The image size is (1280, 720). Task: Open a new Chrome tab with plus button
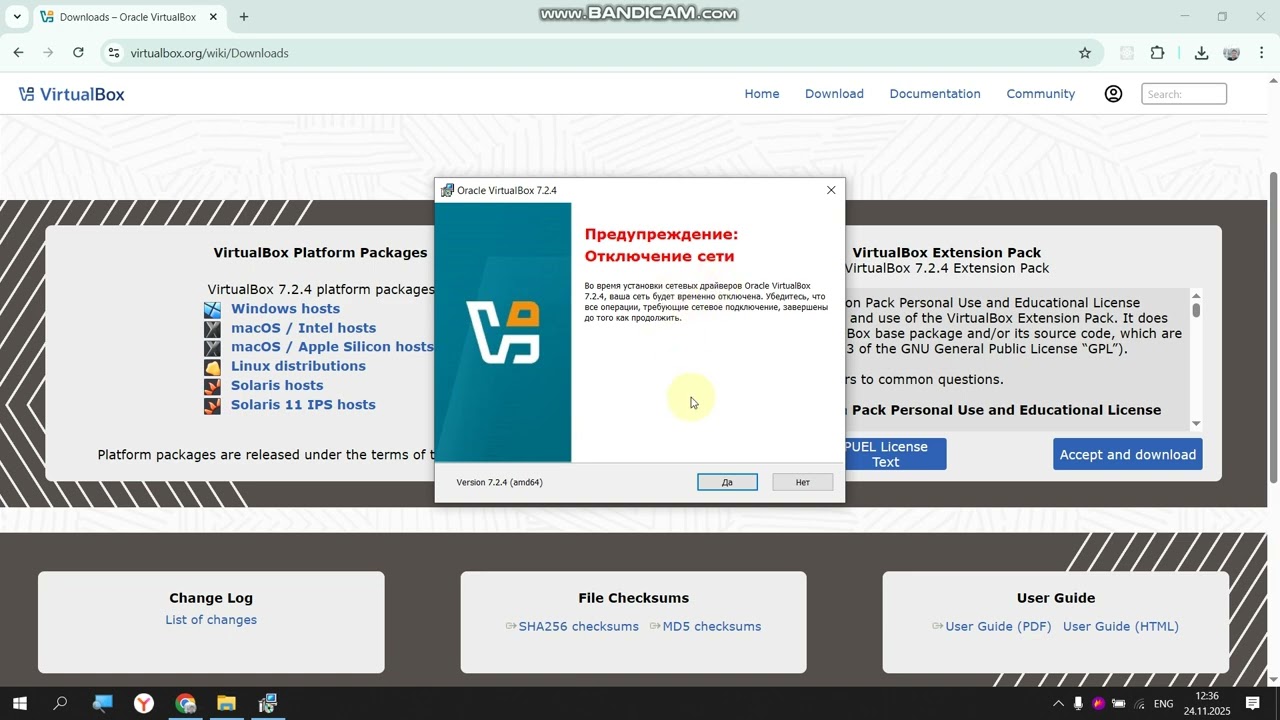[x=244, y=17]
